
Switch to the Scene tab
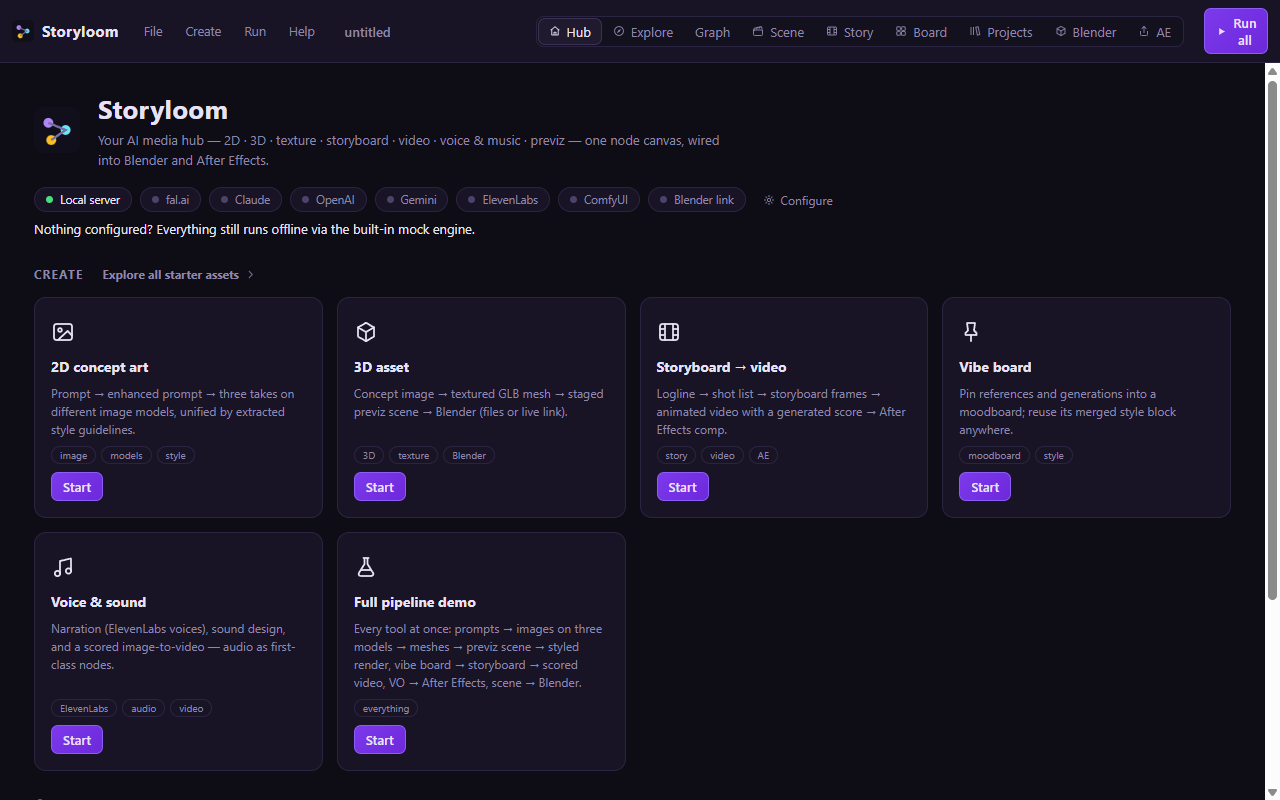pos(778,32)
